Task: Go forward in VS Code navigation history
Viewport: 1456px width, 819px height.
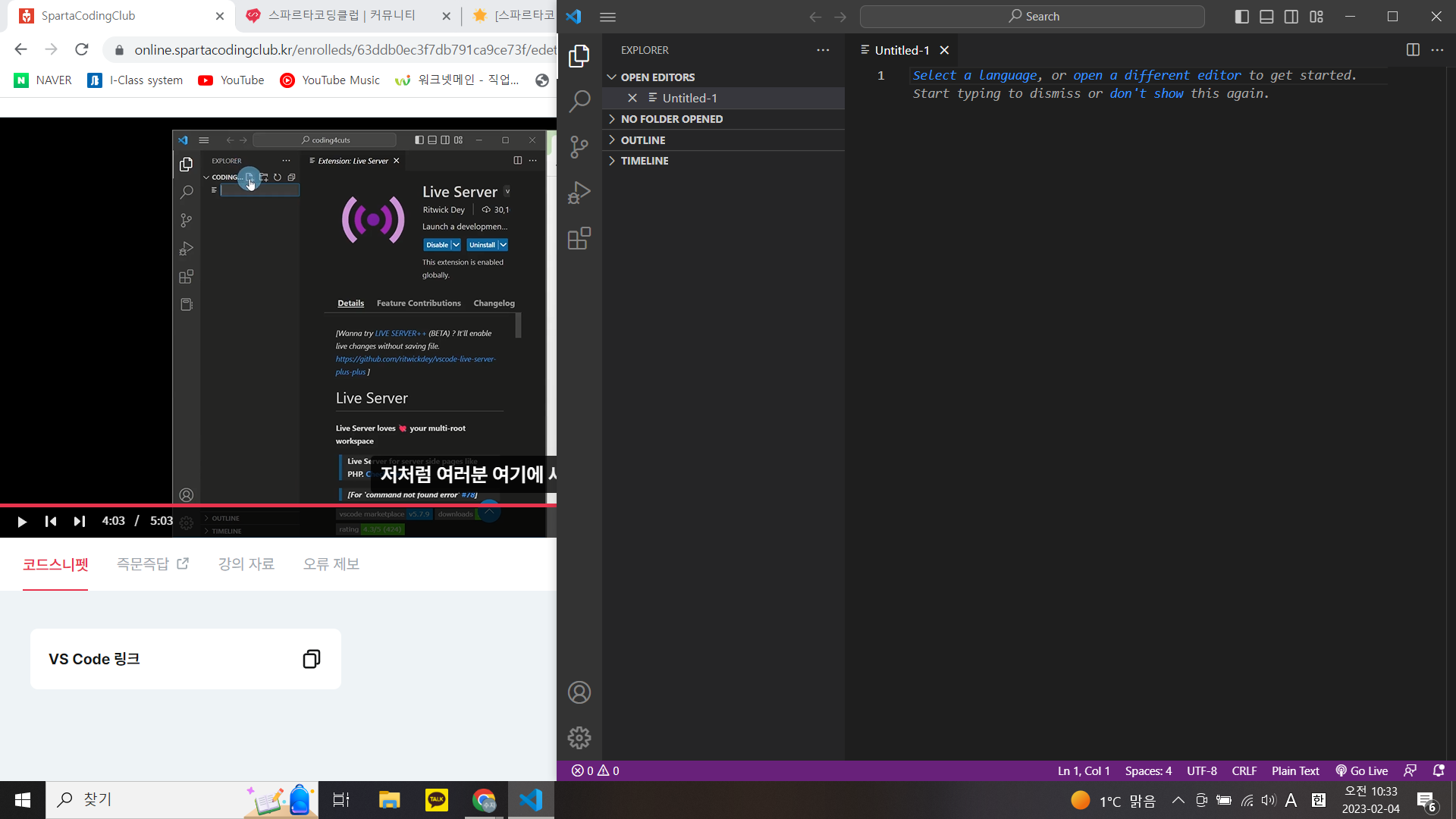Action: click(840, 17)
